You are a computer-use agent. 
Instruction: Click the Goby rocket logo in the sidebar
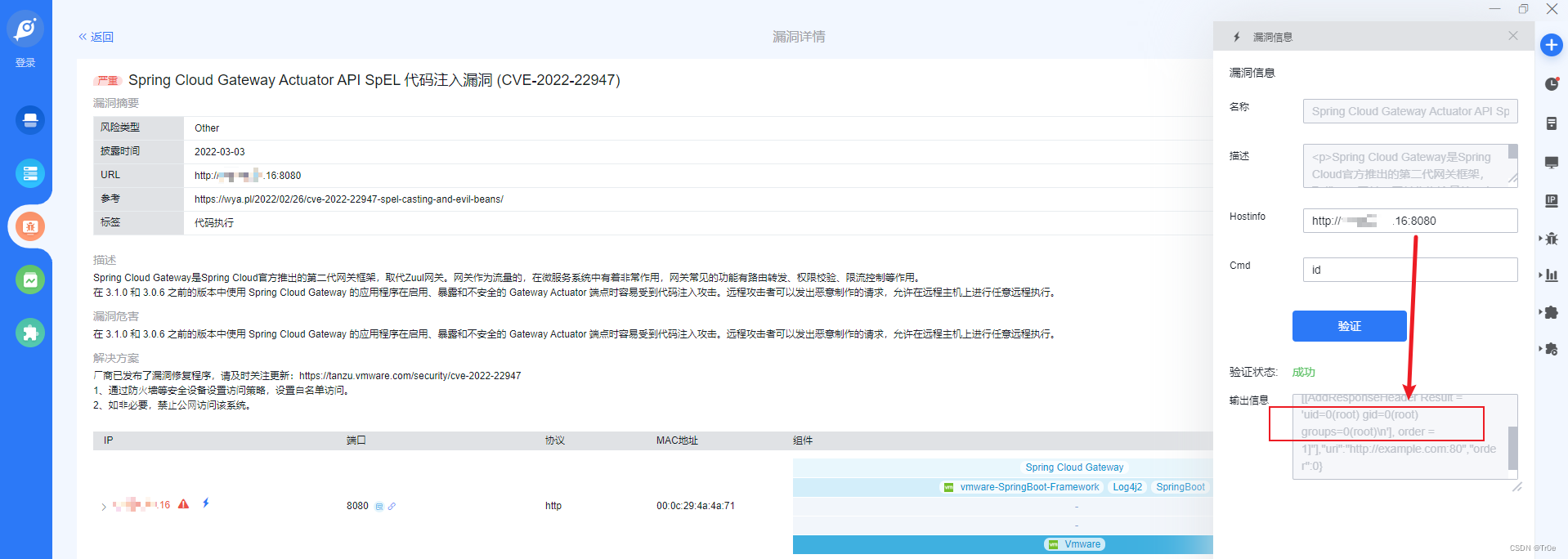point(25,29)
